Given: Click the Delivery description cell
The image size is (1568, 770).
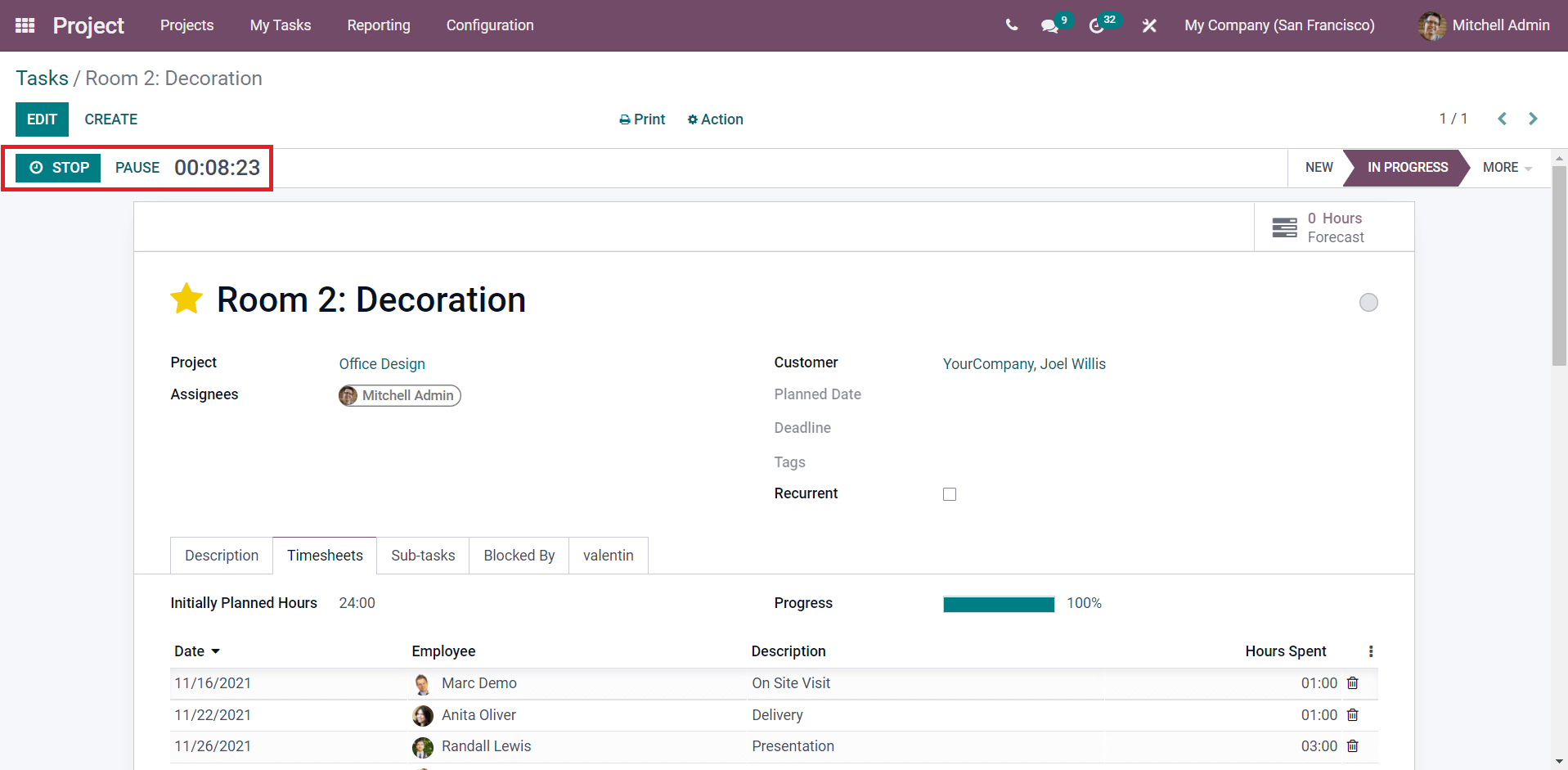Looking at the screenshot, I should [x=777, y=715].
